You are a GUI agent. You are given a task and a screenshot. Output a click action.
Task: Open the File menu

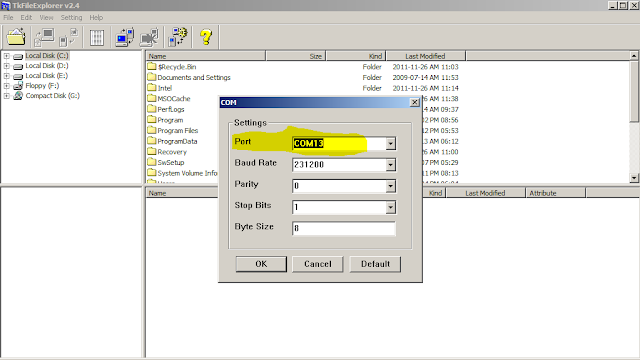point(8,18)
